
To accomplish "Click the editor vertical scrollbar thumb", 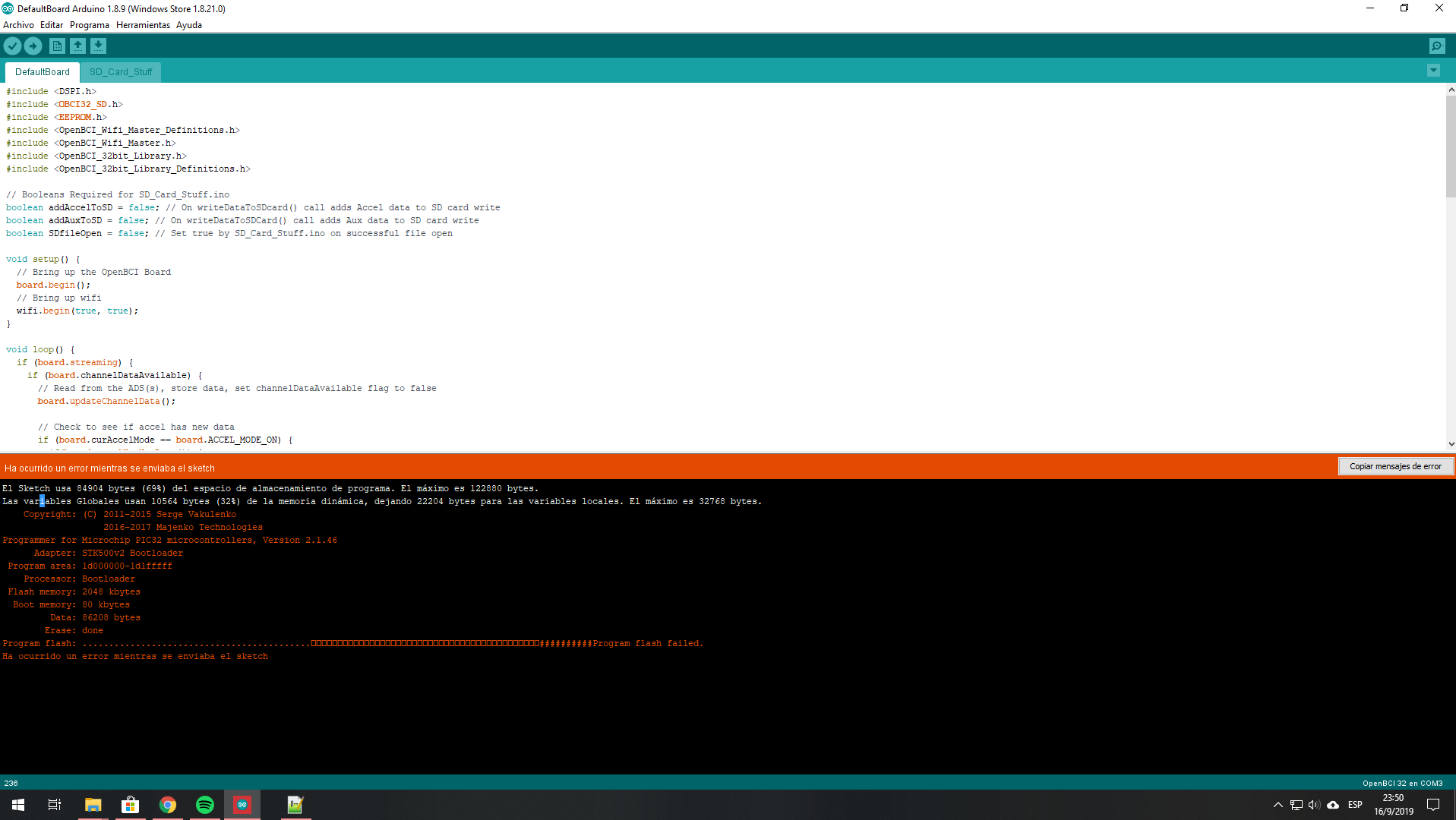I will tap(1451, 147).
